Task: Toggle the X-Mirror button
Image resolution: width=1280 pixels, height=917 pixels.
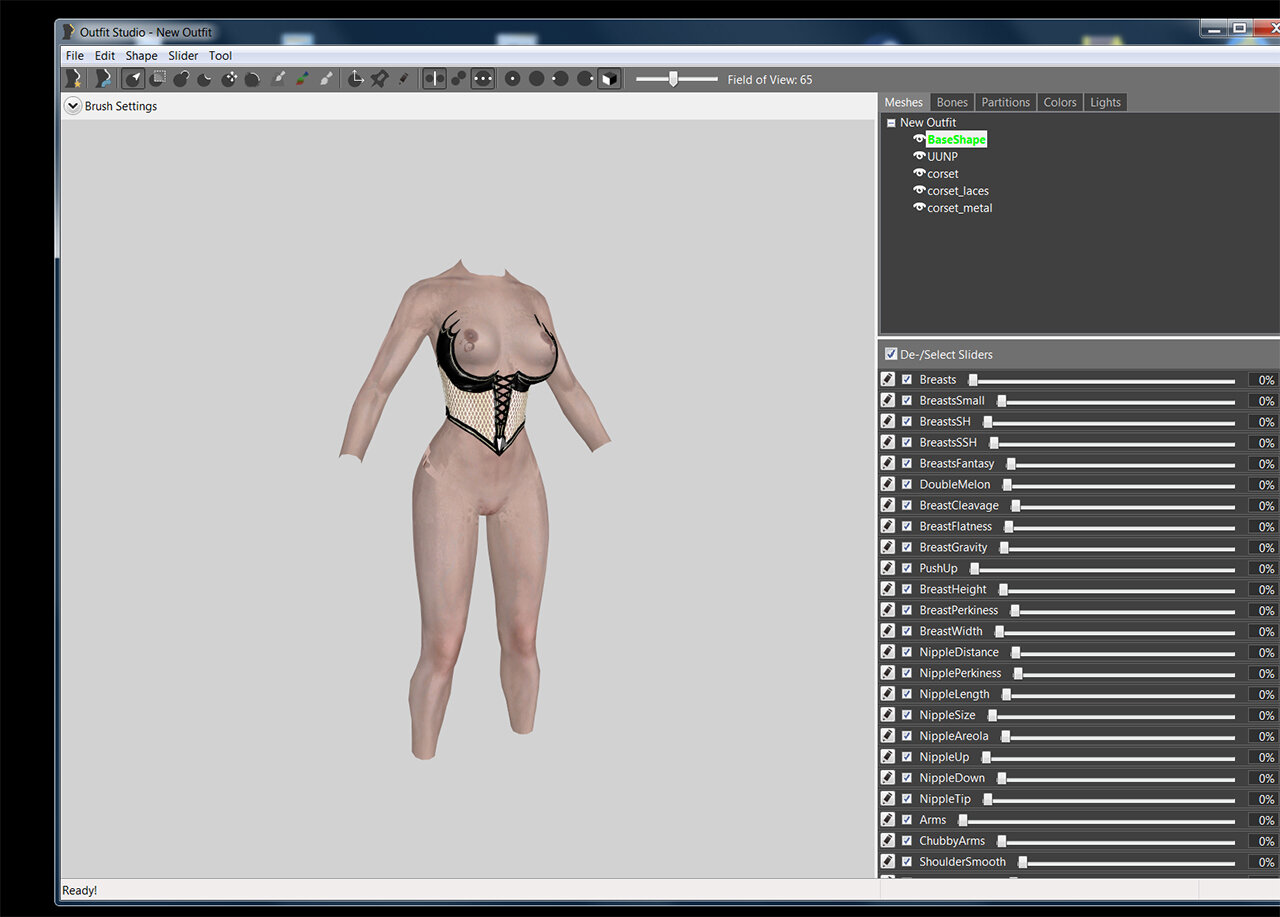Action: click(434, 79)
